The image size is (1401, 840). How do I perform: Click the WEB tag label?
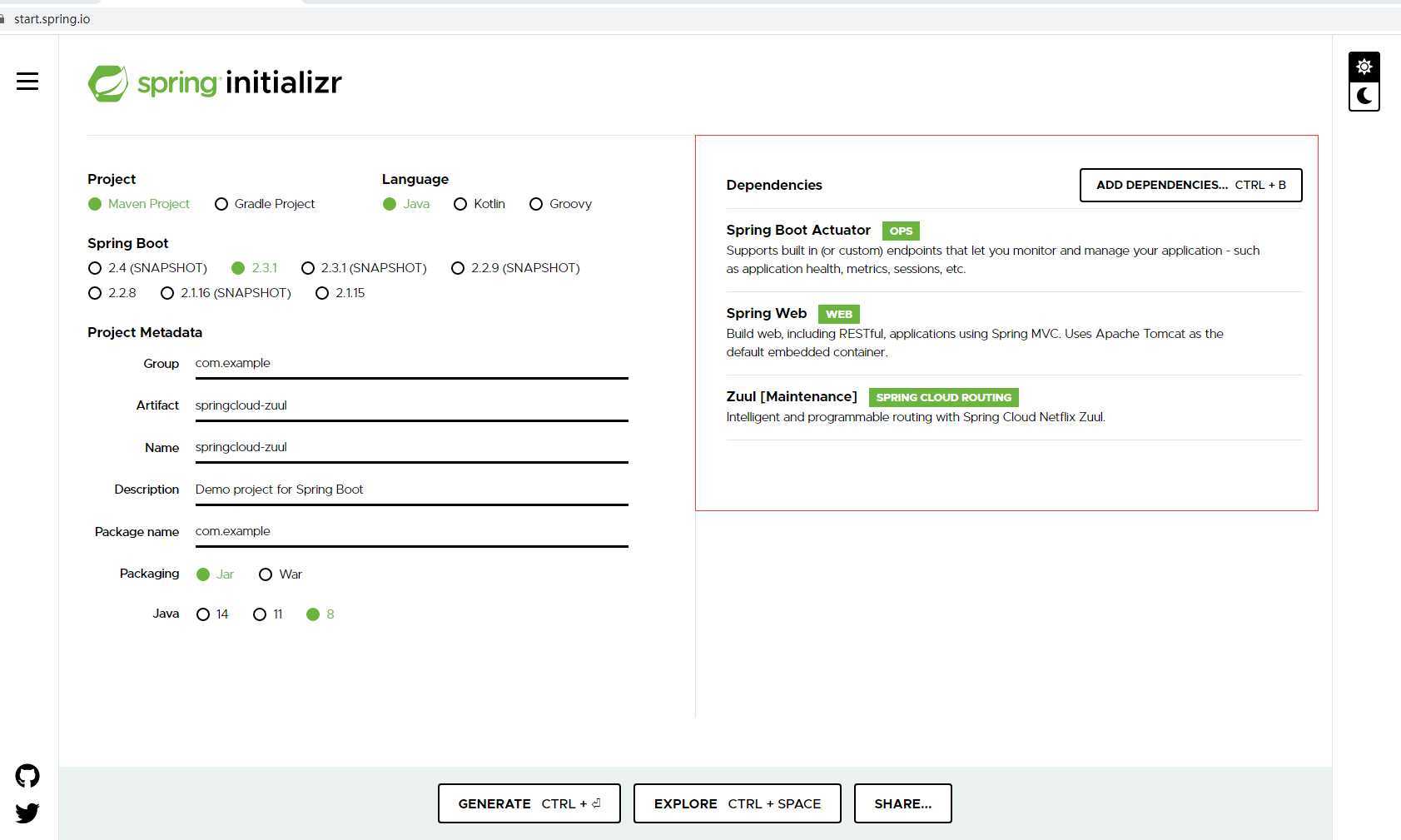(x=838, y=314)
